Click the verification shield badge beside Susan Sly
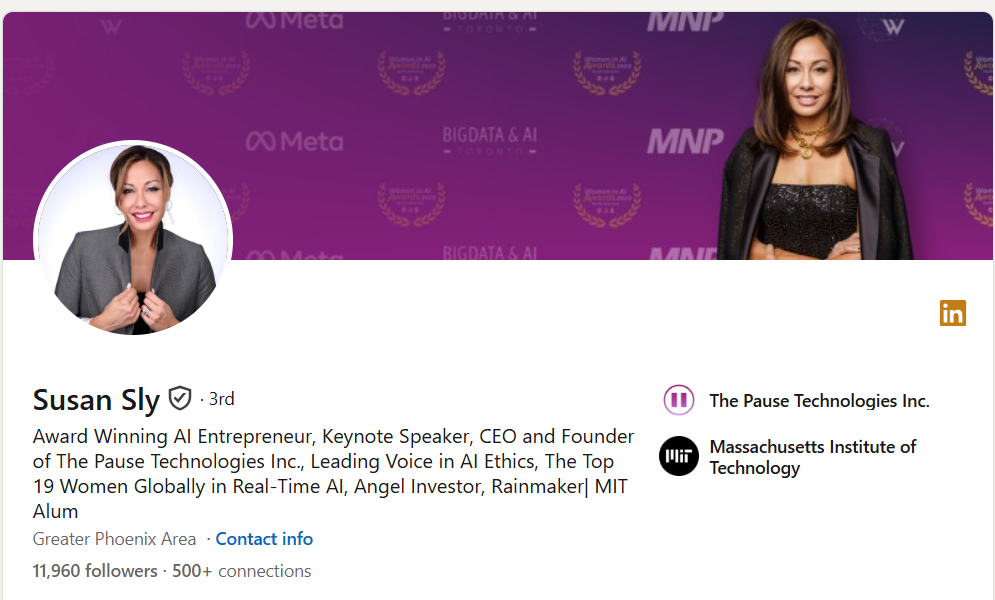Image resolution: width=995 pixels, height=600 pixels. [x=180, y=399]
